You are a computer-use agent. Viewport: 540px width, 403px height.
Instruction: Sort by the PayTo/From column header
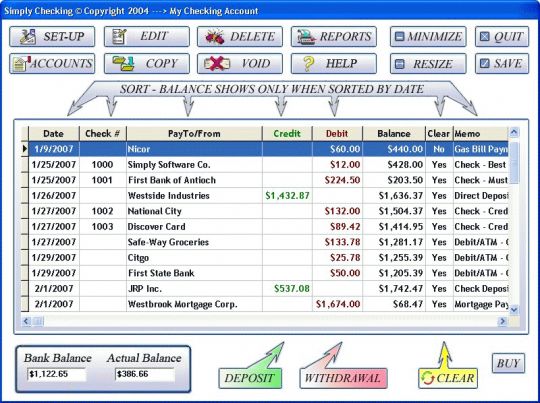[194, 134]
